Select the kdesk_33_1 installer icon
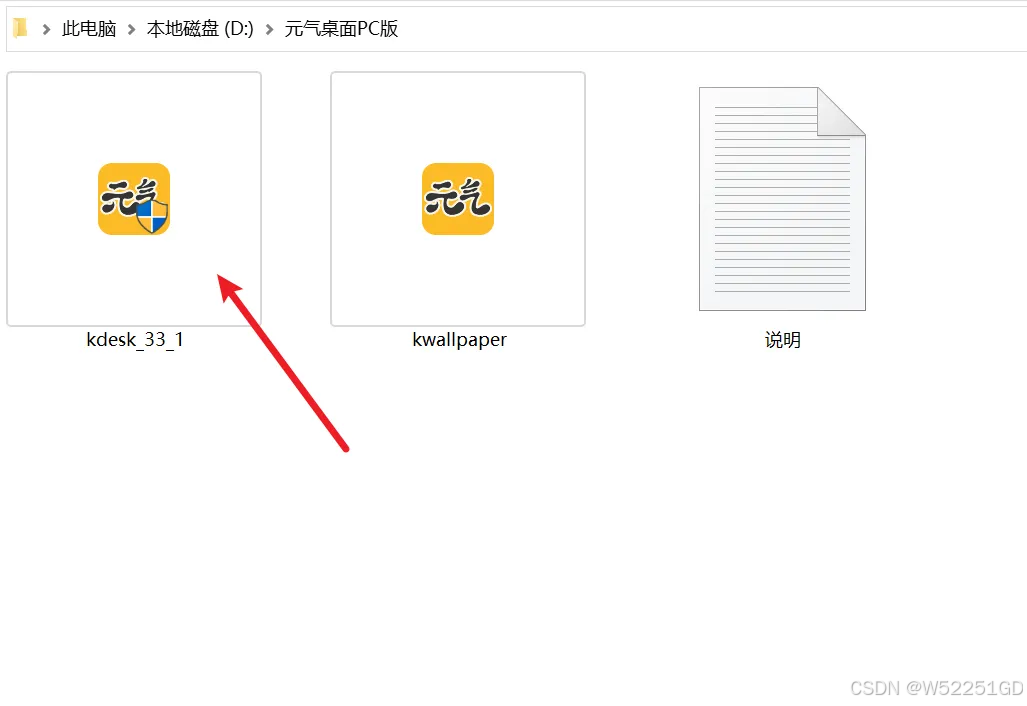 click(134, 199)
